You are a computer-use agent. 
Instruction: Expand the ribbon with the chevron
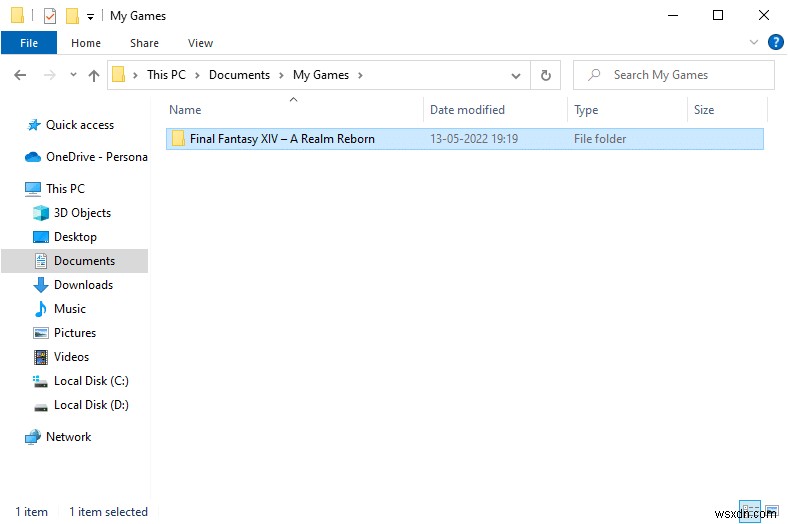755,43
